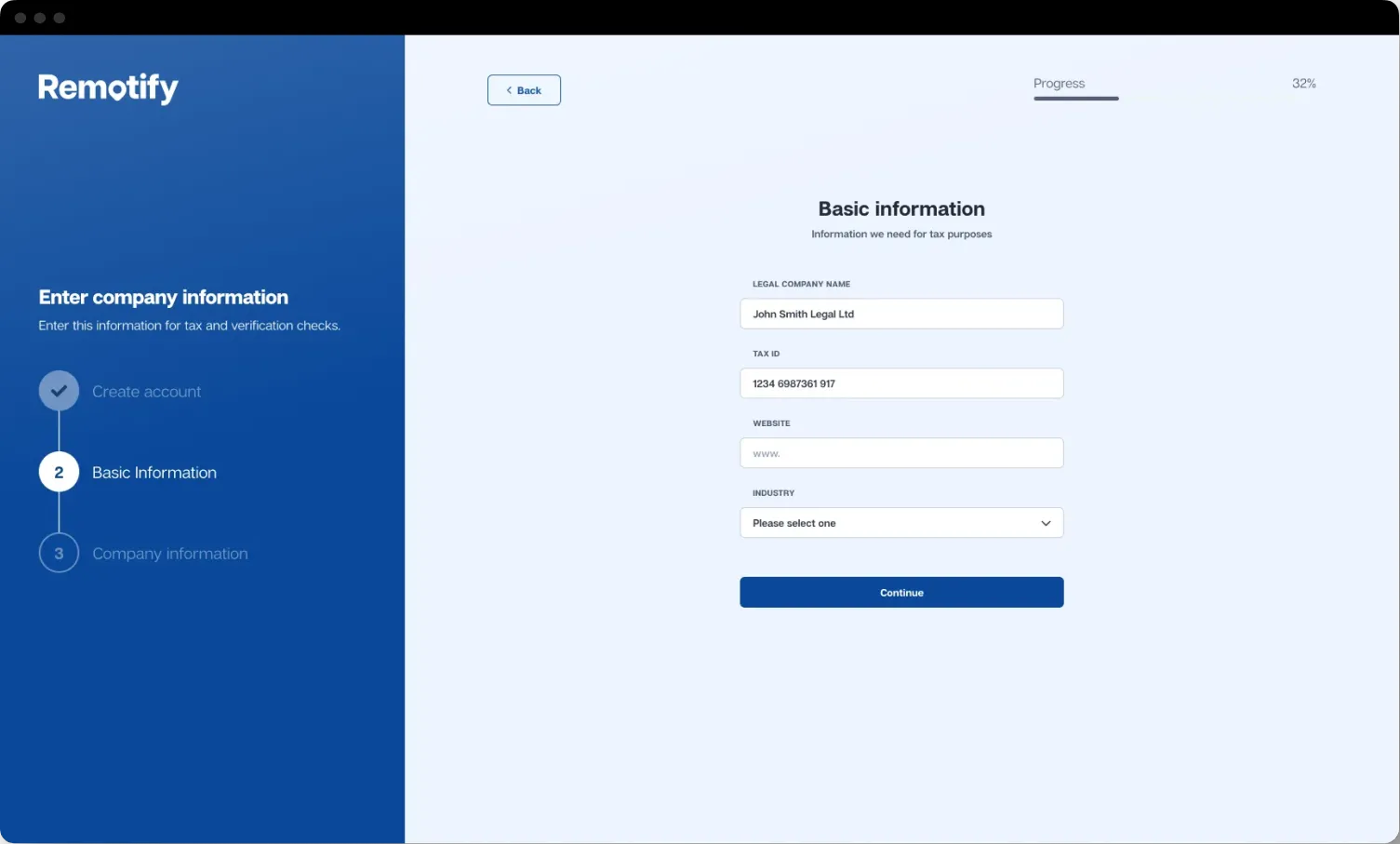Image resolution: width=1400 pixels, height=844 pixels.
Task: Click the Website input field
Action: click(x=900, y=453)
